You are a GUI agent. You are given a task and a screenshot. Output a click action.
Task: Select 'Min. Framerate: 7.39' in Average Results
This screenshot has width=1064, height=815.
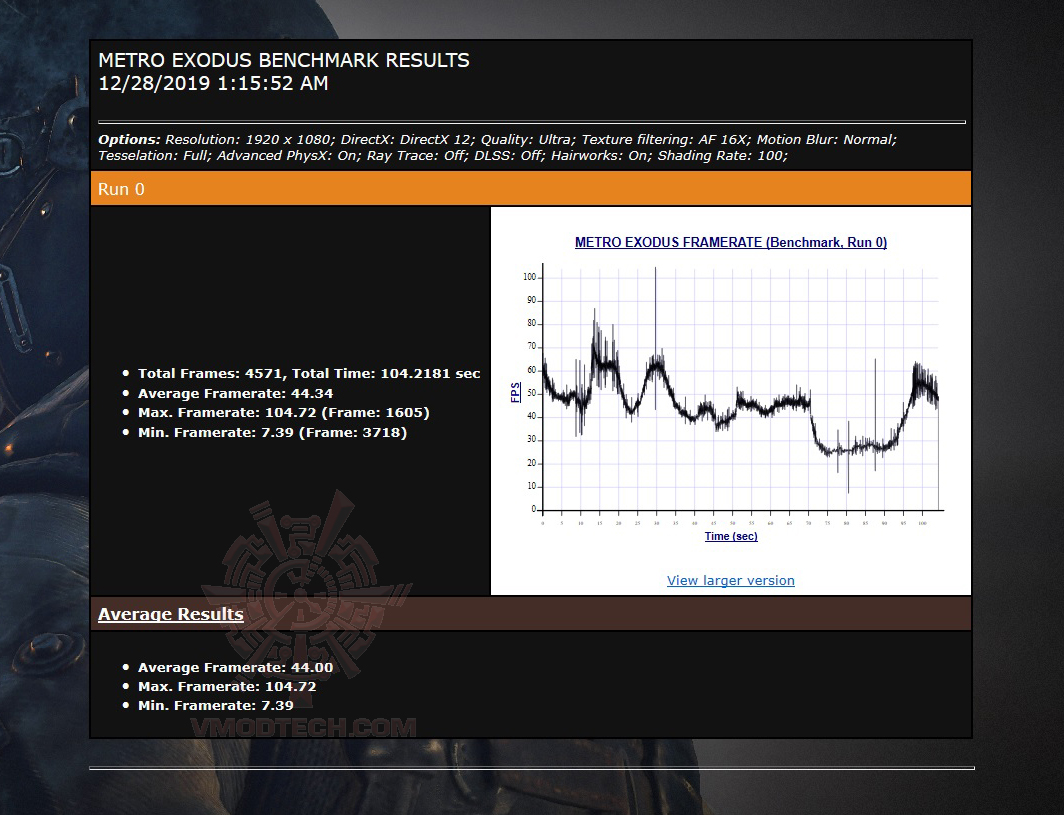(216, 706)
